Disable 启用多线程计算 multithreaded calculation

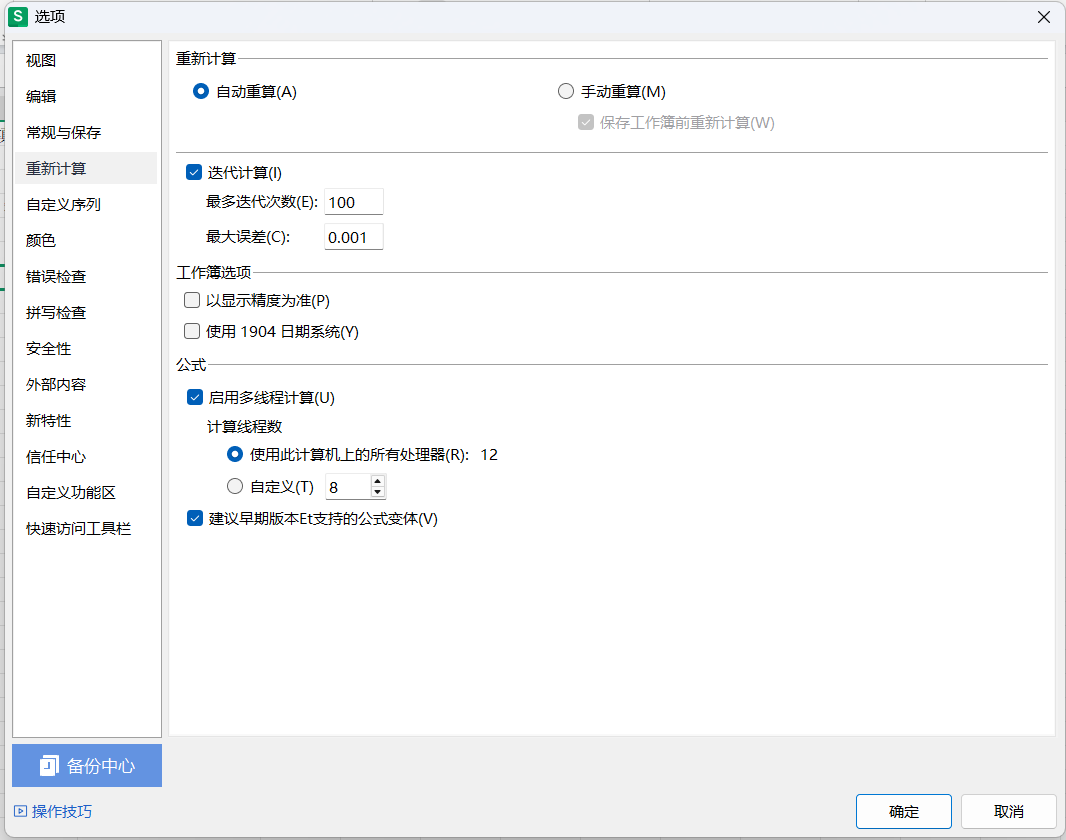pos(194,397)
